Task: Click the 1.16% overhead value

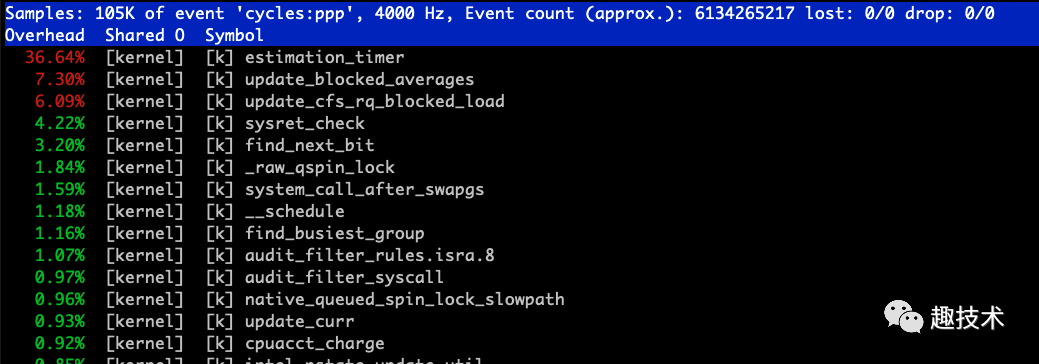Action: [x=60, y=233]
